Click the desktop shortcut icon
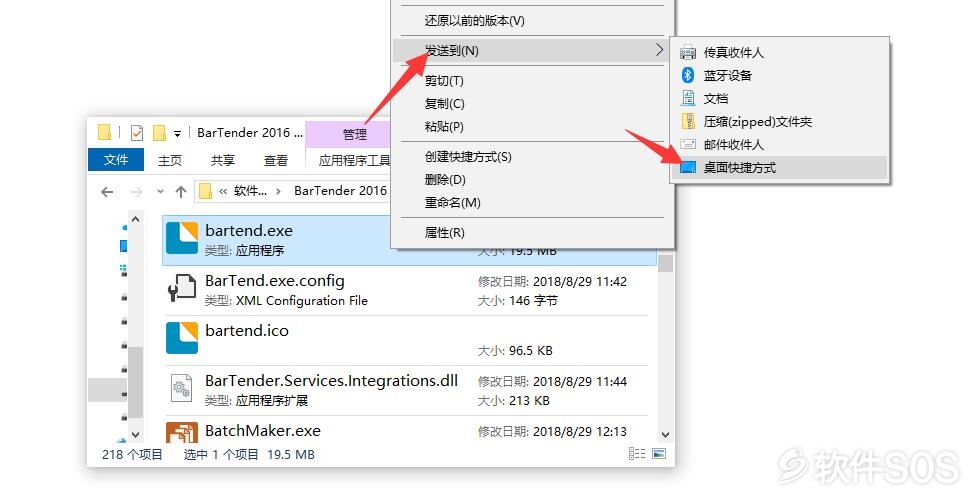Viewport: 974px width, 494px height. (688, 167)
